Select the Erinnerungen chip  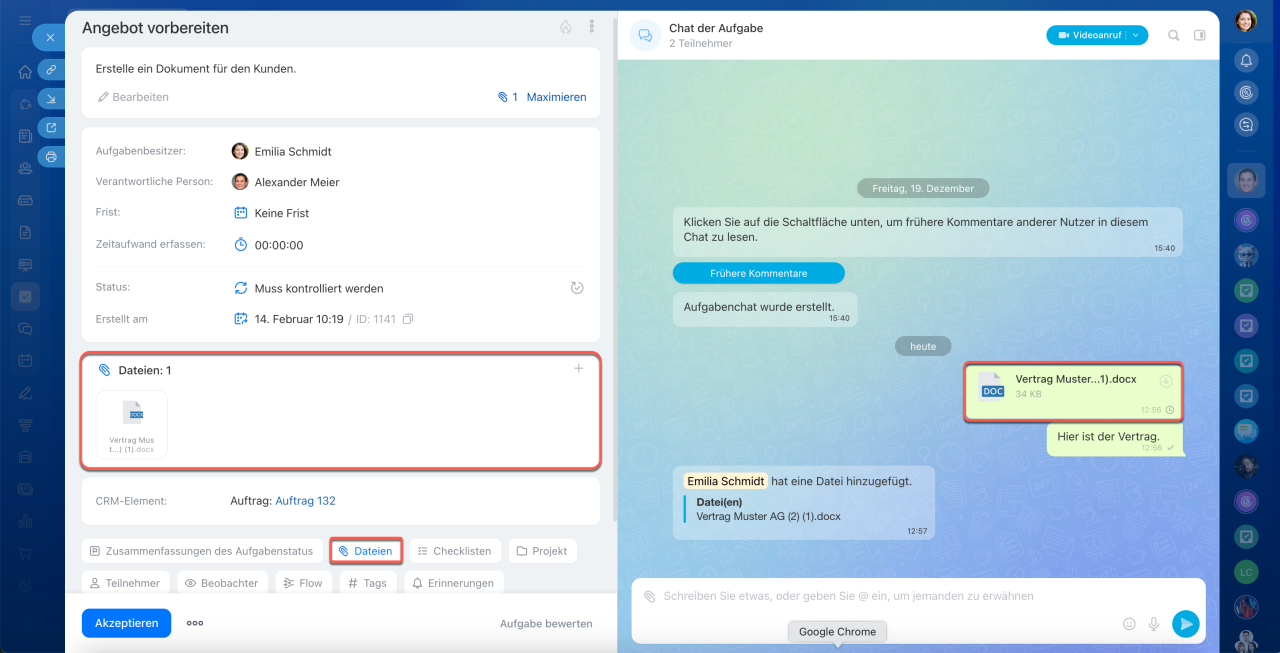tap(454, 583)
